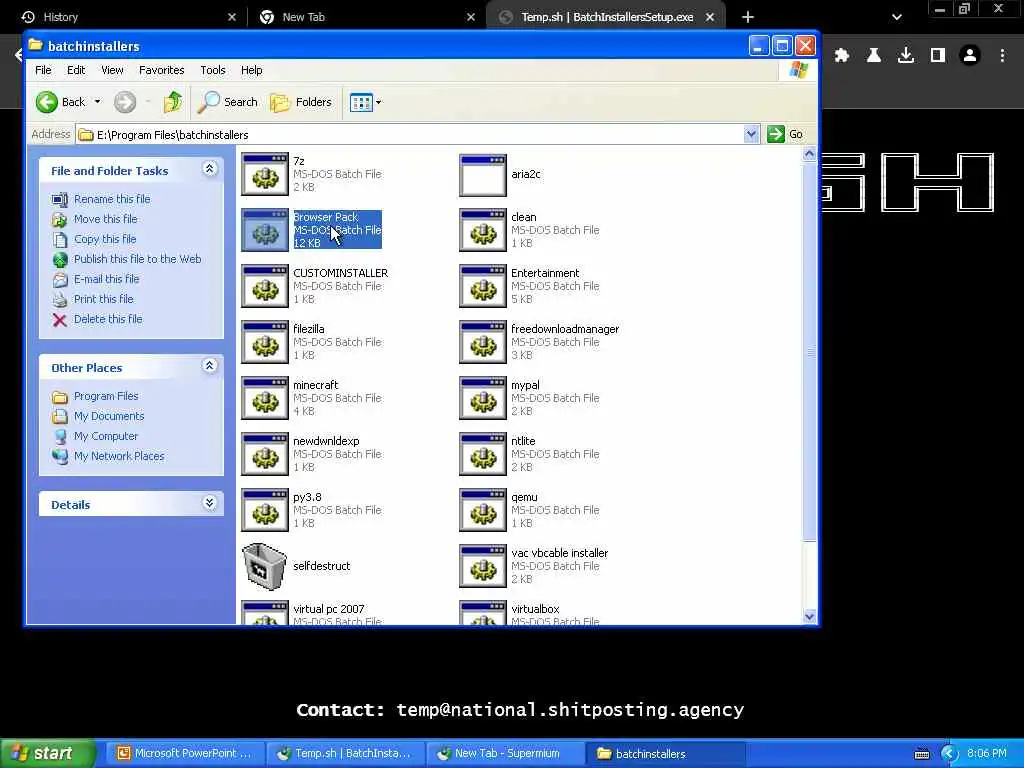Go to My Computer in Other Places
Viewport: 1024px width, 768px height.
pyautogui.click(x=106, y=436)
